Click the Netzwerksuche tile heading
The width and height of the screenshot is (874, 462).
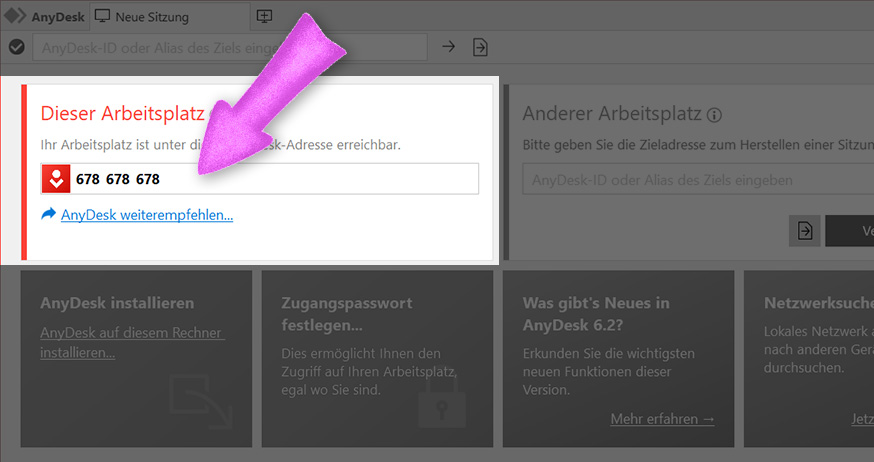click(819, 303)
